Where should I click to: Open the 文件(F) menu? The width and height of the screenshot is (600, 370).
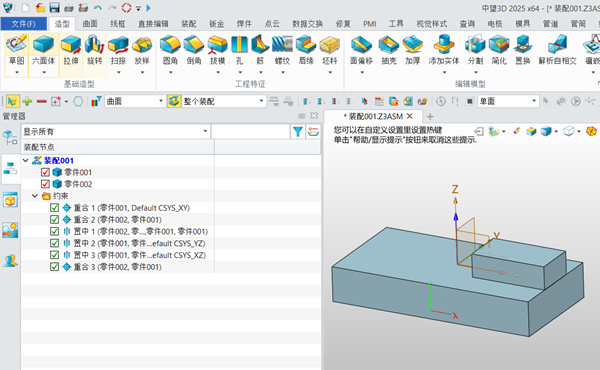[24, 24]
